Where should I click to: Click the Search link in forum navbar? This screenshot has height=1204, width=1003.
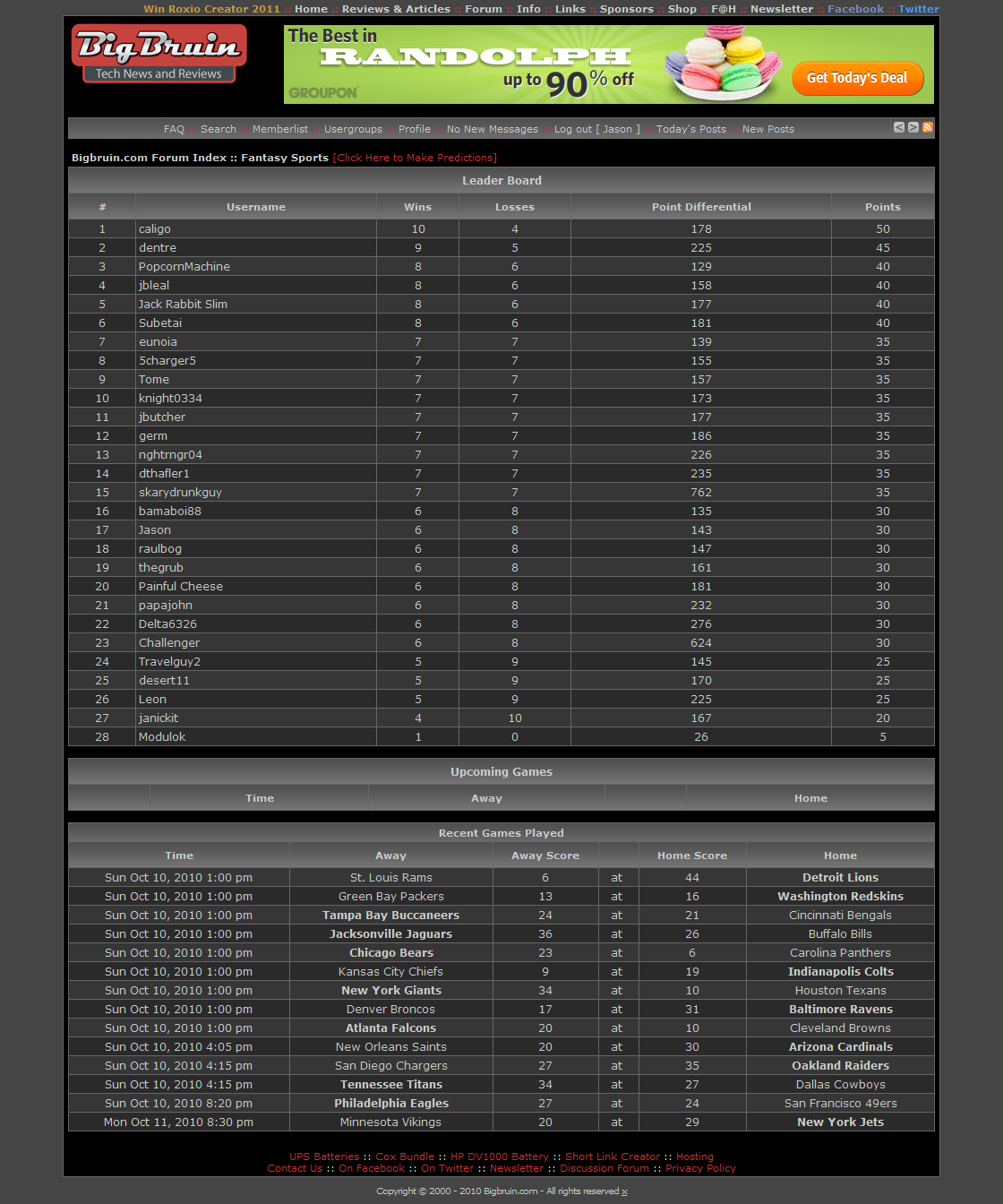(x=219, y=129)
